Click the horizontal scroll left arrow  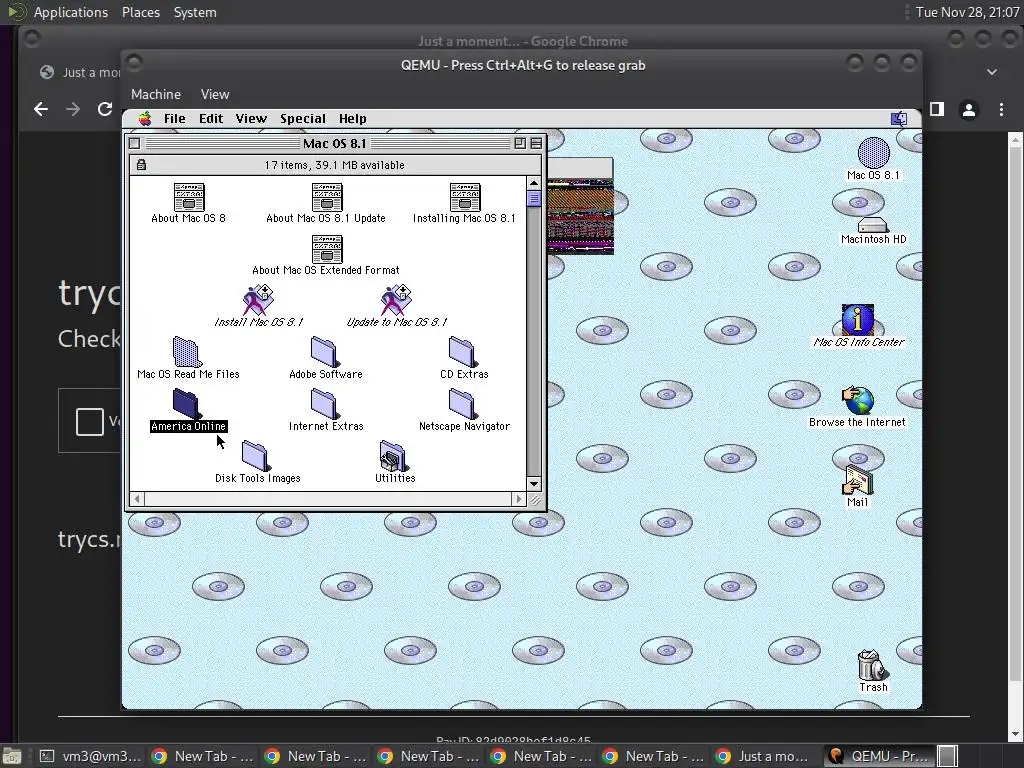(x=137, y=499)
